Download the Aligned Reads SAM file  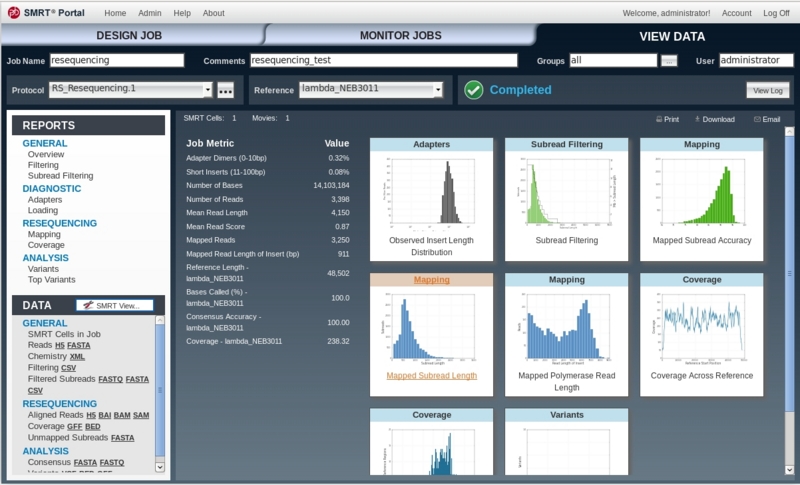point(141,415)
